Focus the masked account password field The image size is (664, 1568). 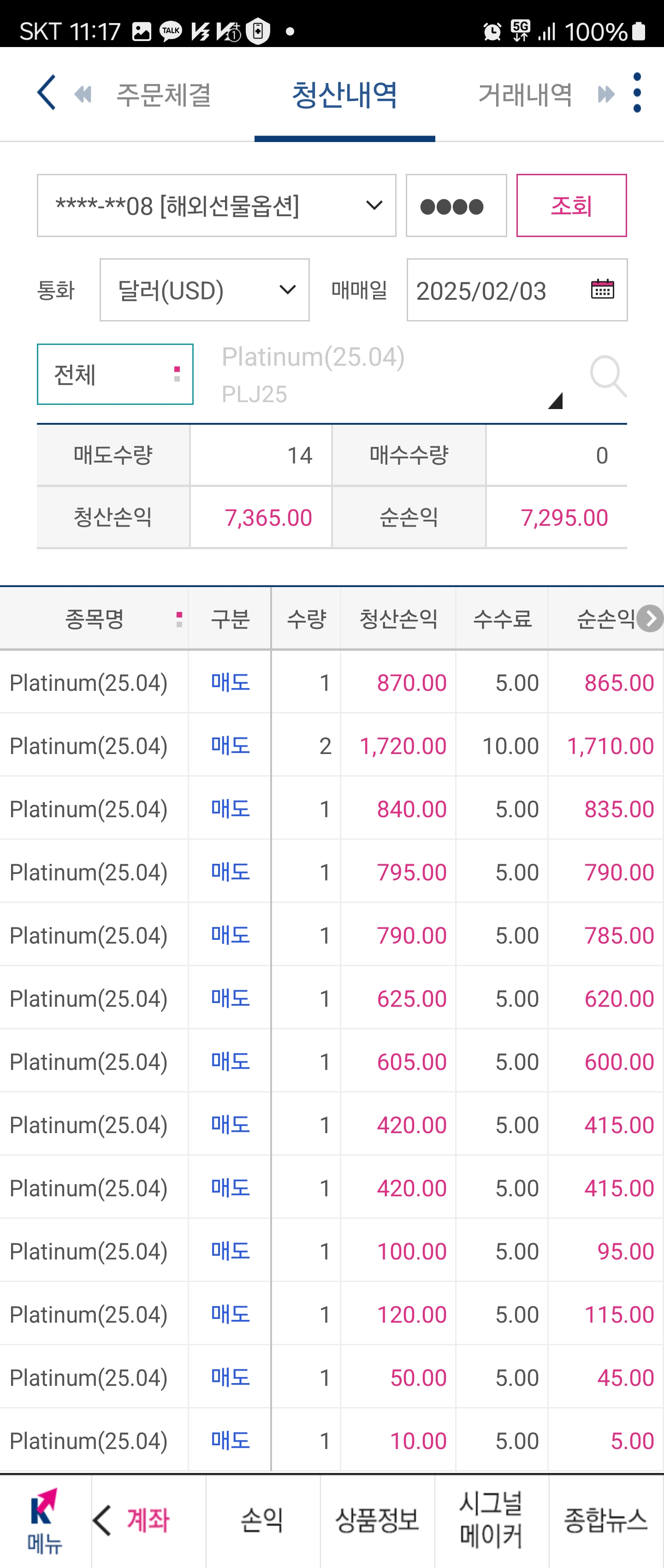pos(456,206)
